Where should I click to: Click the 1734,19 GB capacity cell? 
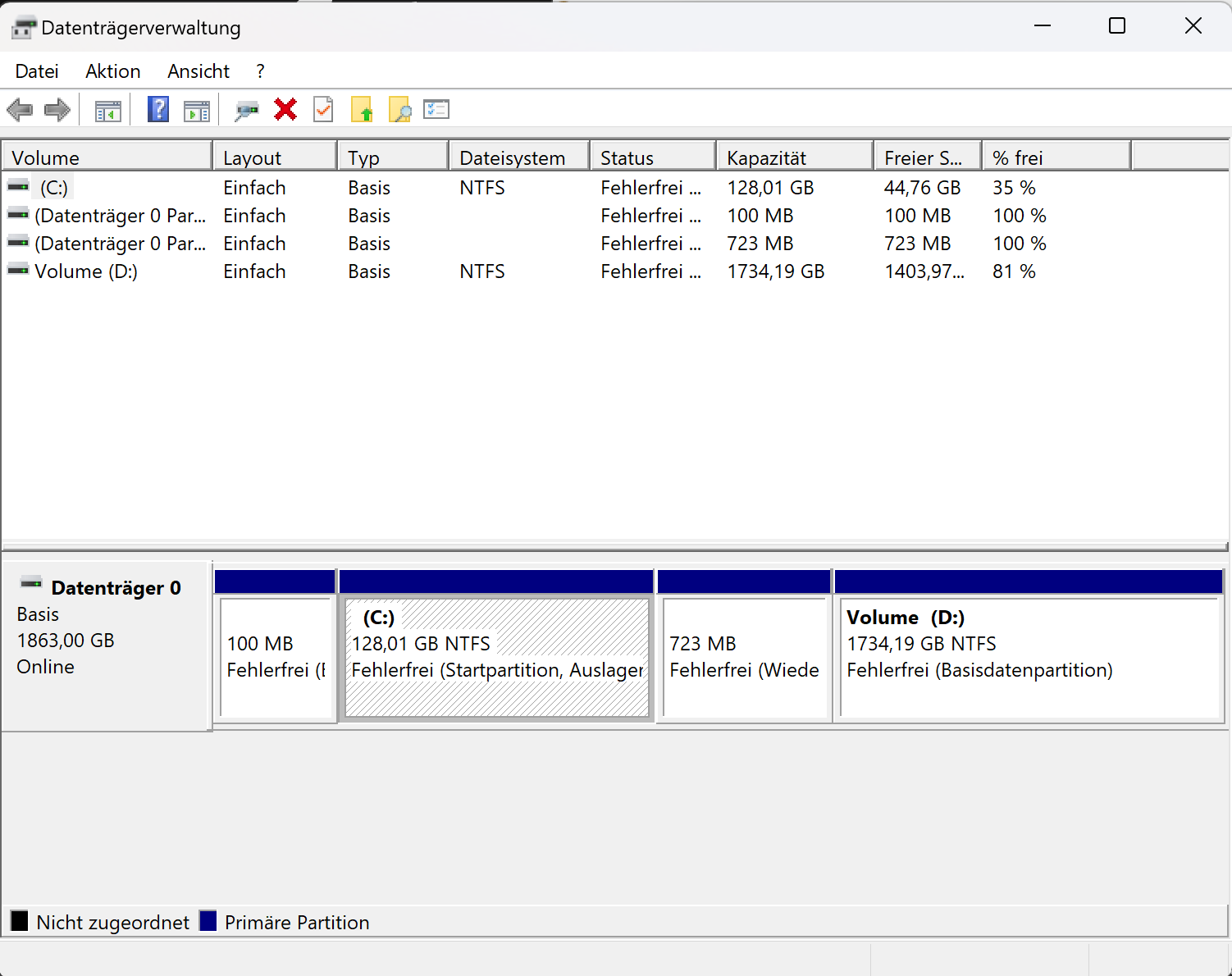776,271
